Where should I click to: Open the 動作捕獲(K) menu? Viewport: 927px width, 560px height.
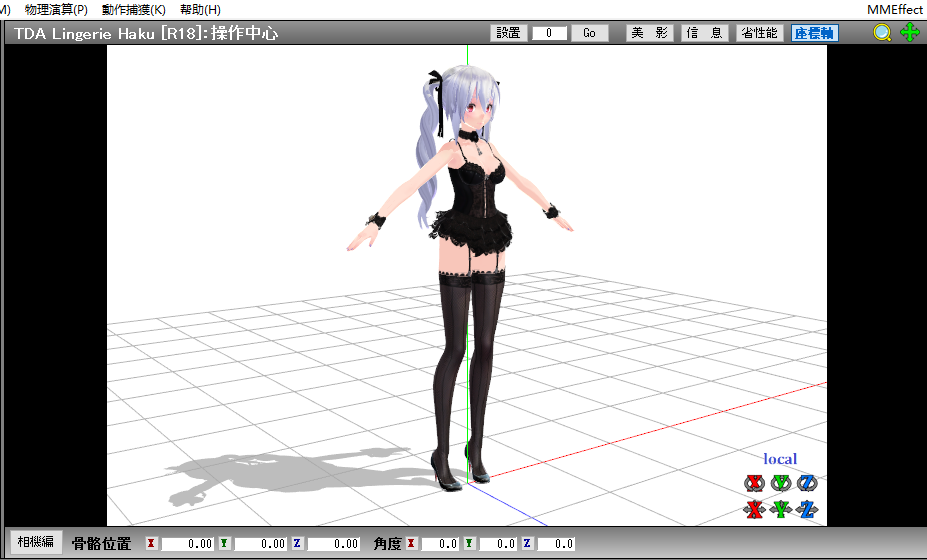133,9
